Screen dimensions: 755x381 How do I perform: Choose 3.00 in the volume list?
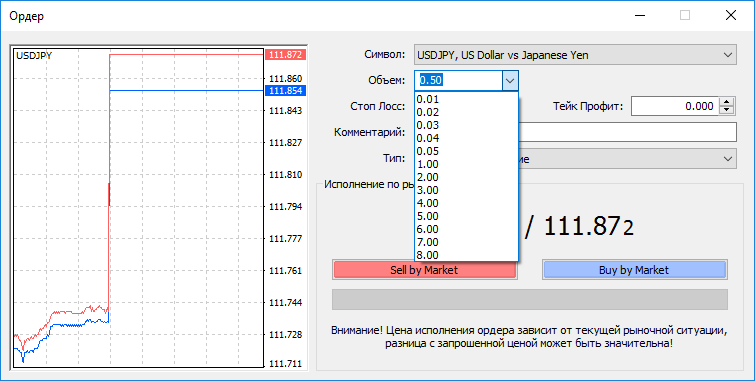pos(466,191)
